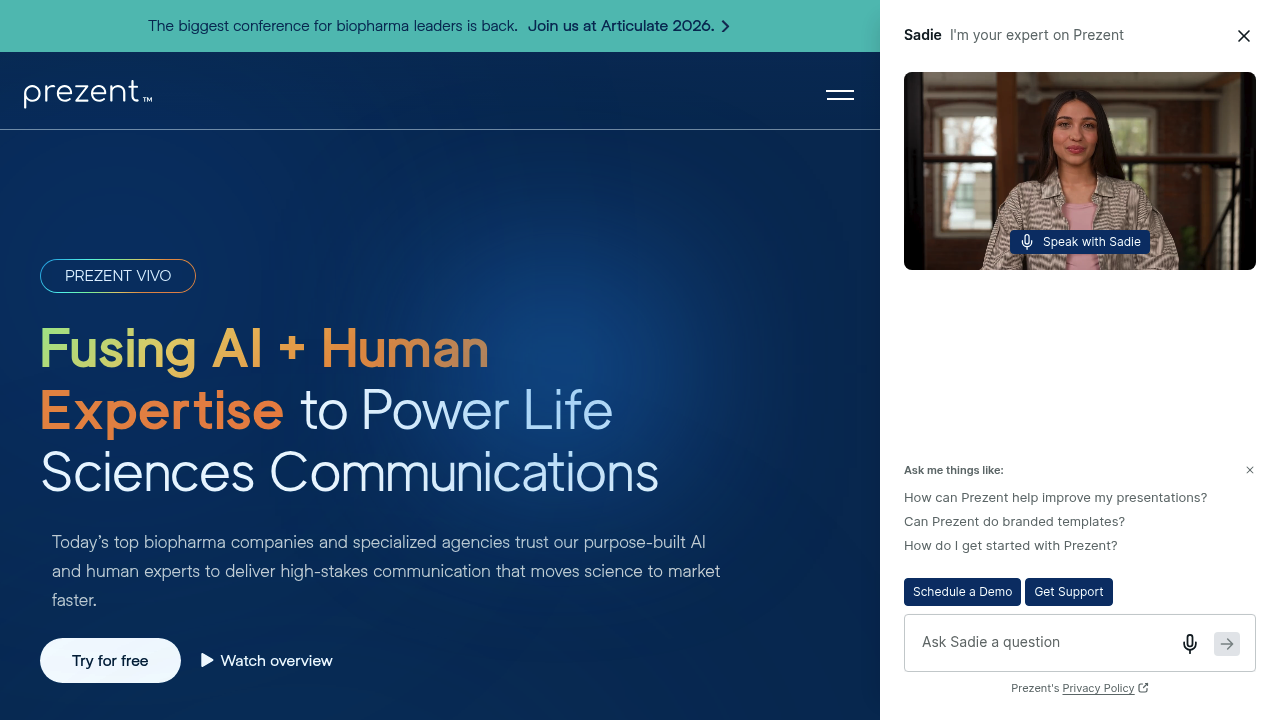The height and width of the screenshot is (720, 1280).
Task: Click the 'I'm your expert on Prezent' subtitle
Action: pos(1037,35)
